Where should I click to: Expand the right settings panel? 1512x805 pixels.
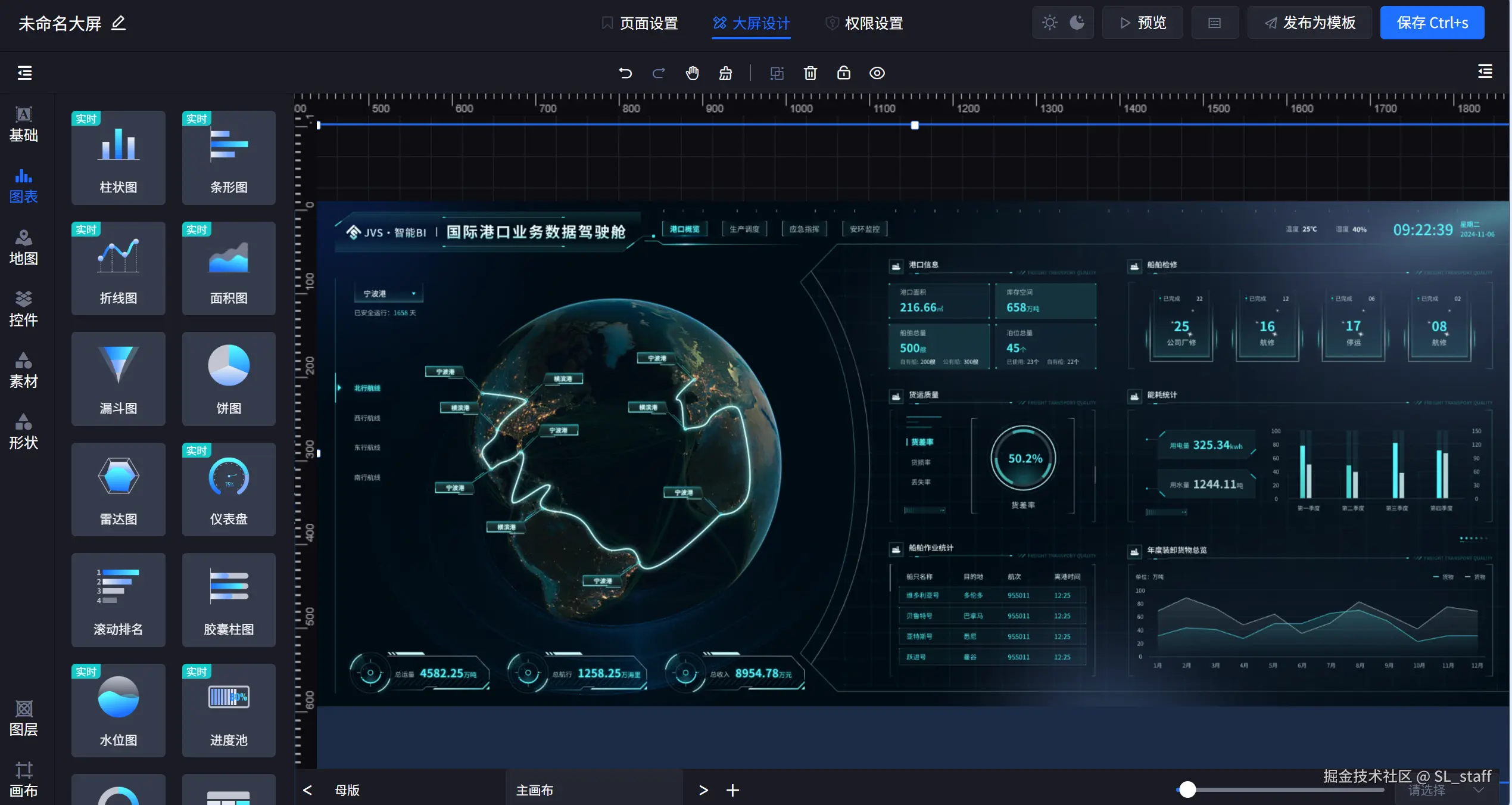coord(1485,72)
